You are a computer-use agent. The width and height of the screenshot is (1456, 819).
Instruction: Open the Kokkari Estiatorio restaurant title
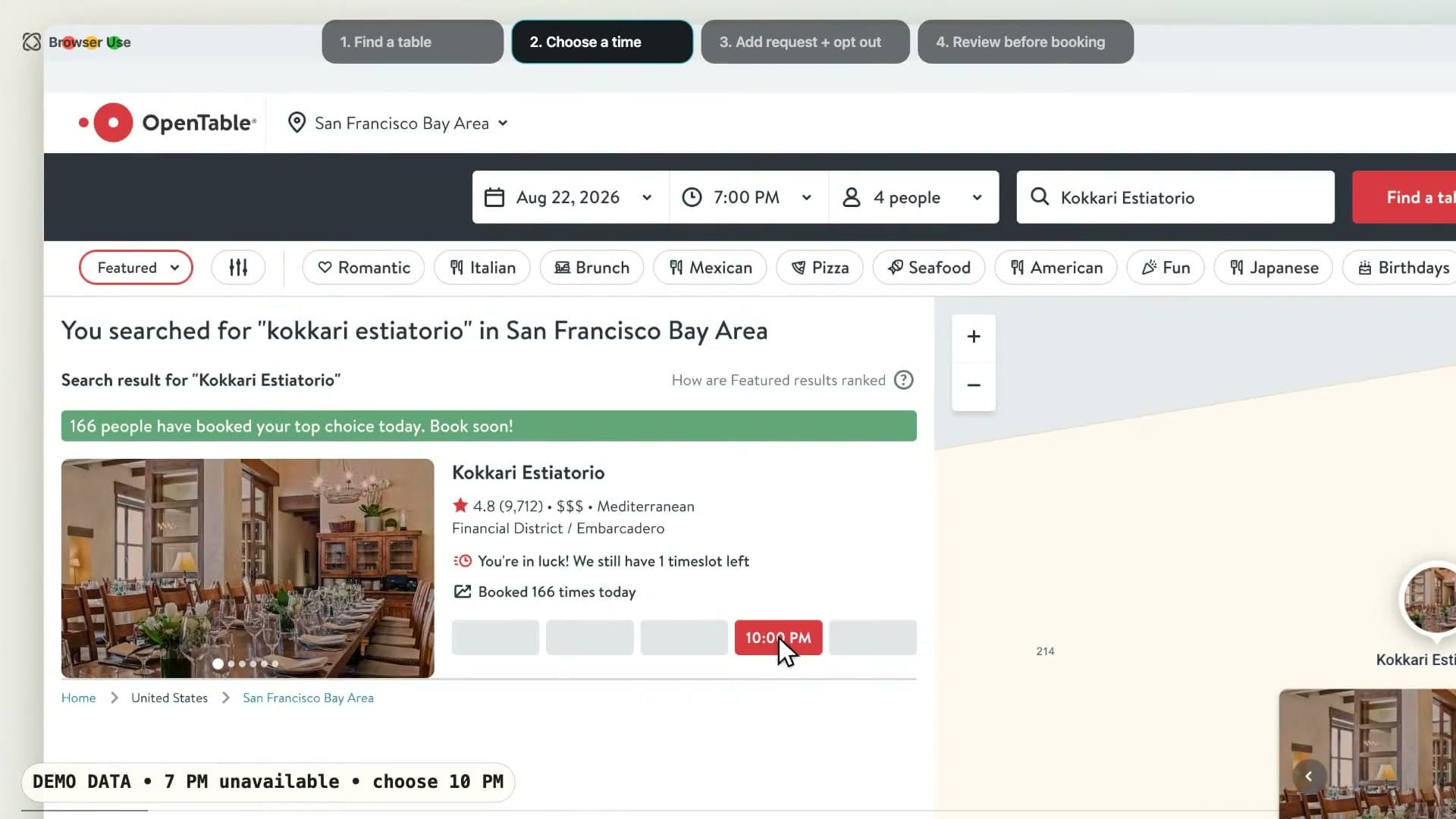[529, 472]
